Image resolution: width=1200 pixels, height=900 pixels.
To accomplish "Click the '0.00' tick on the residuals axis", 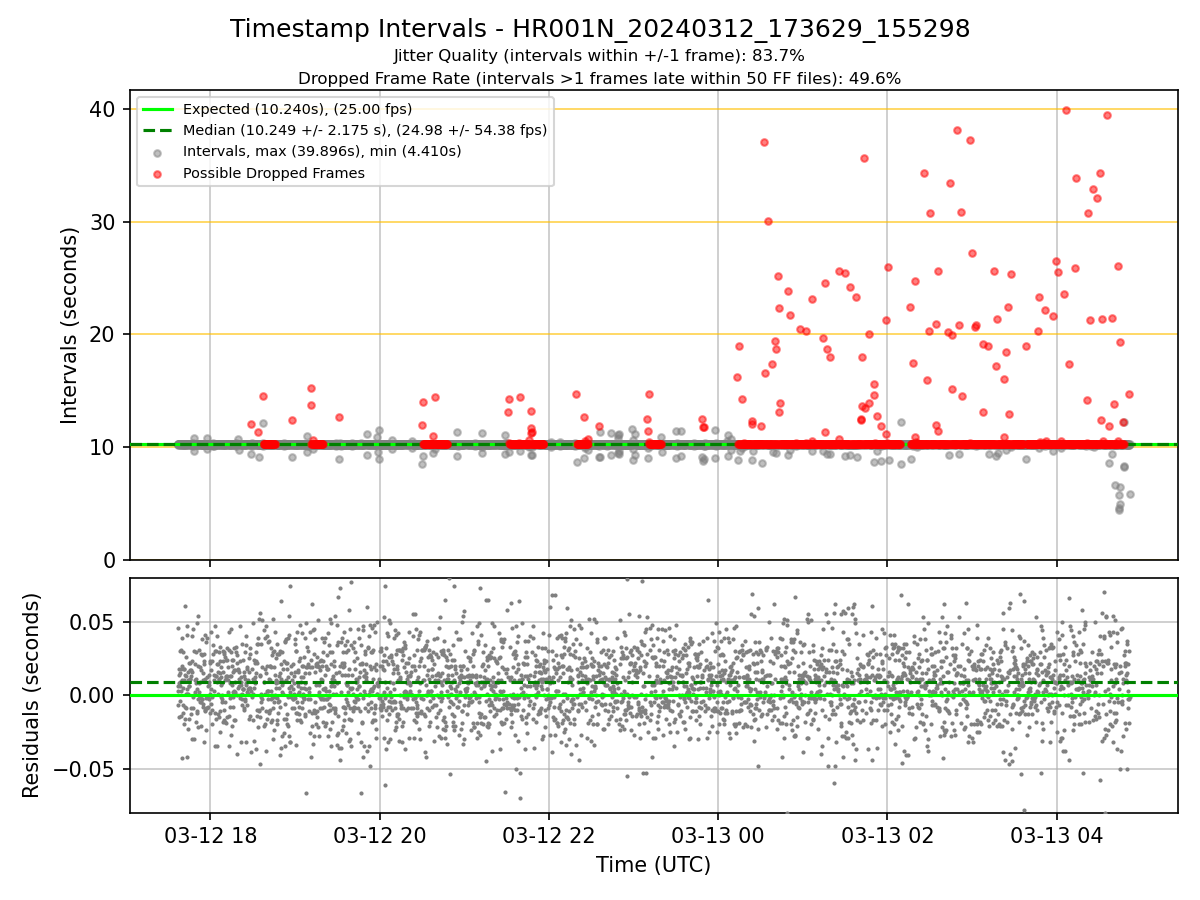I will tap(96, 695).
